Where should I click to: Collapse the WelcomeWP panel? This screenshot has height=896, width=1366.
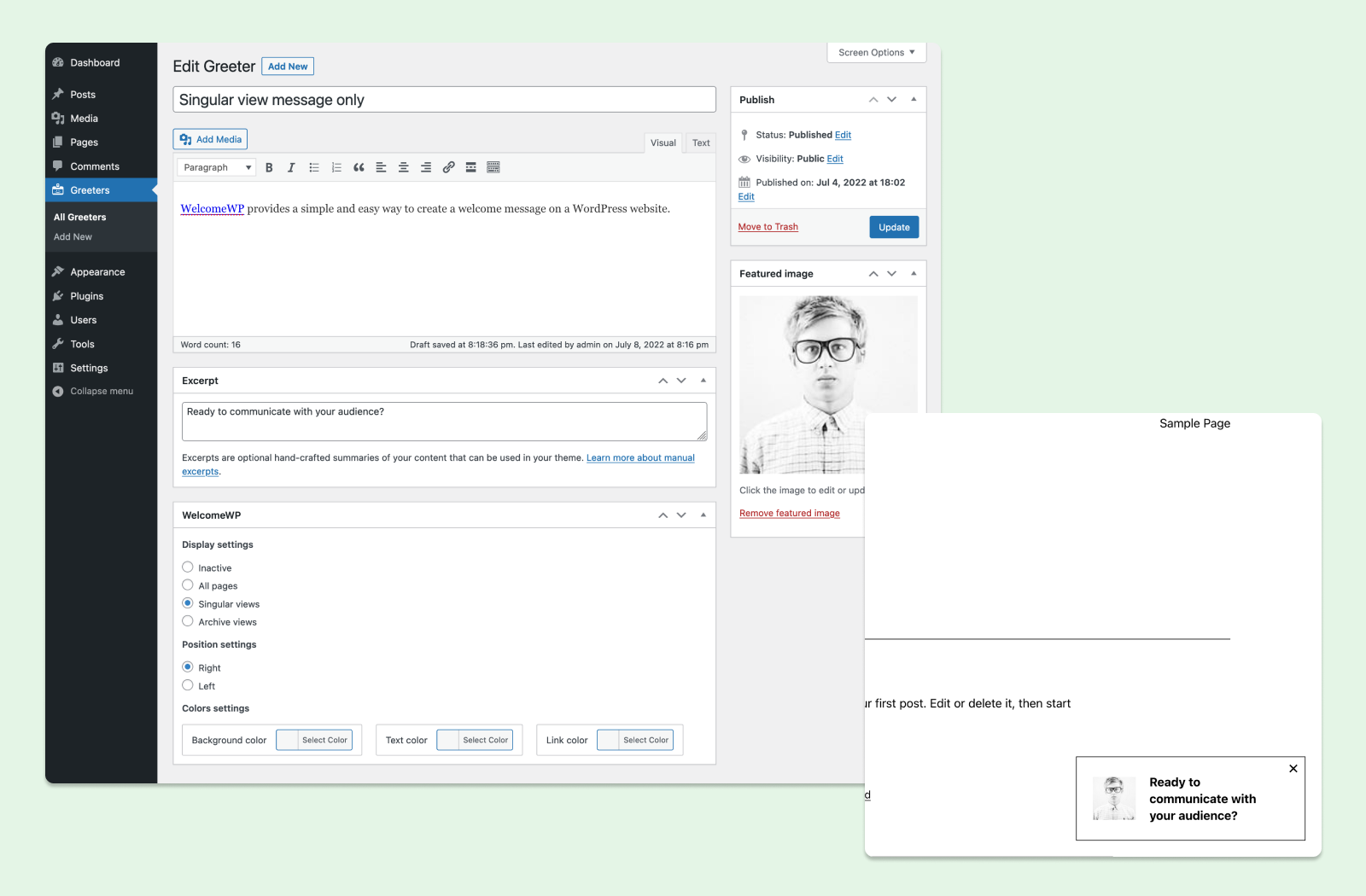(703, 515)
